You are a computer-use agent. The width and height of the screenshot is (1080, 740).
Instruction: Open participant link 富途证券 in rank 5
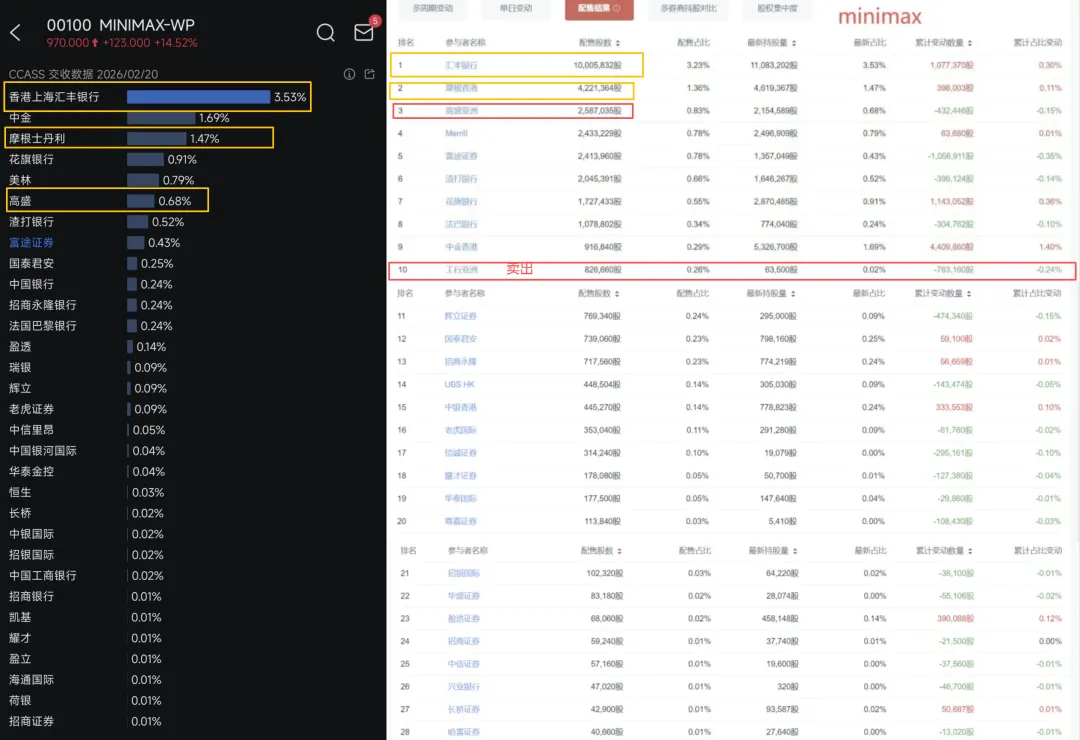click(x=461, y=156)
